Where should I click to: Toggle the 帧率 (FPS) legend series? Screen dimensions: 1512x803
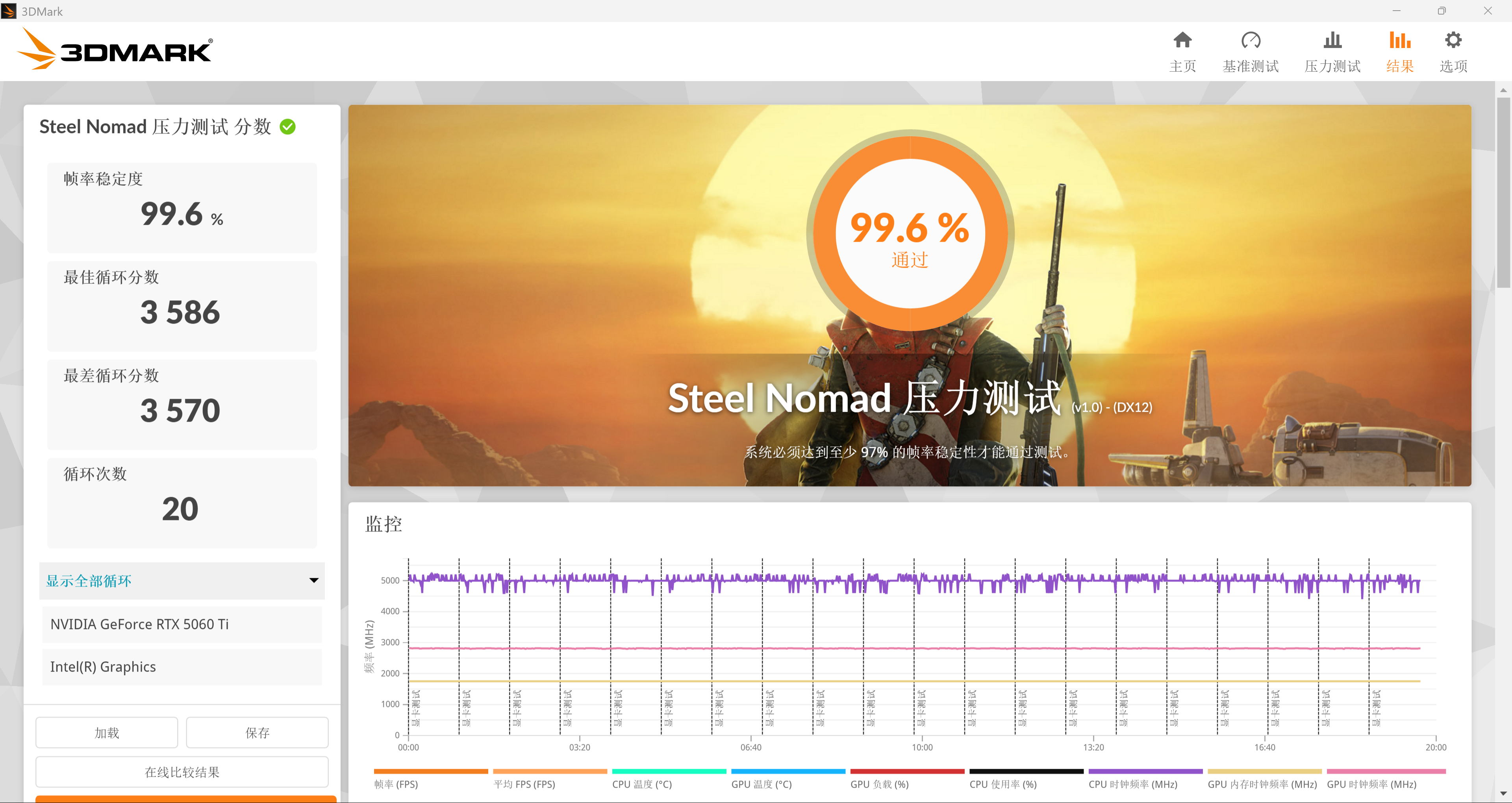[396, 784]
